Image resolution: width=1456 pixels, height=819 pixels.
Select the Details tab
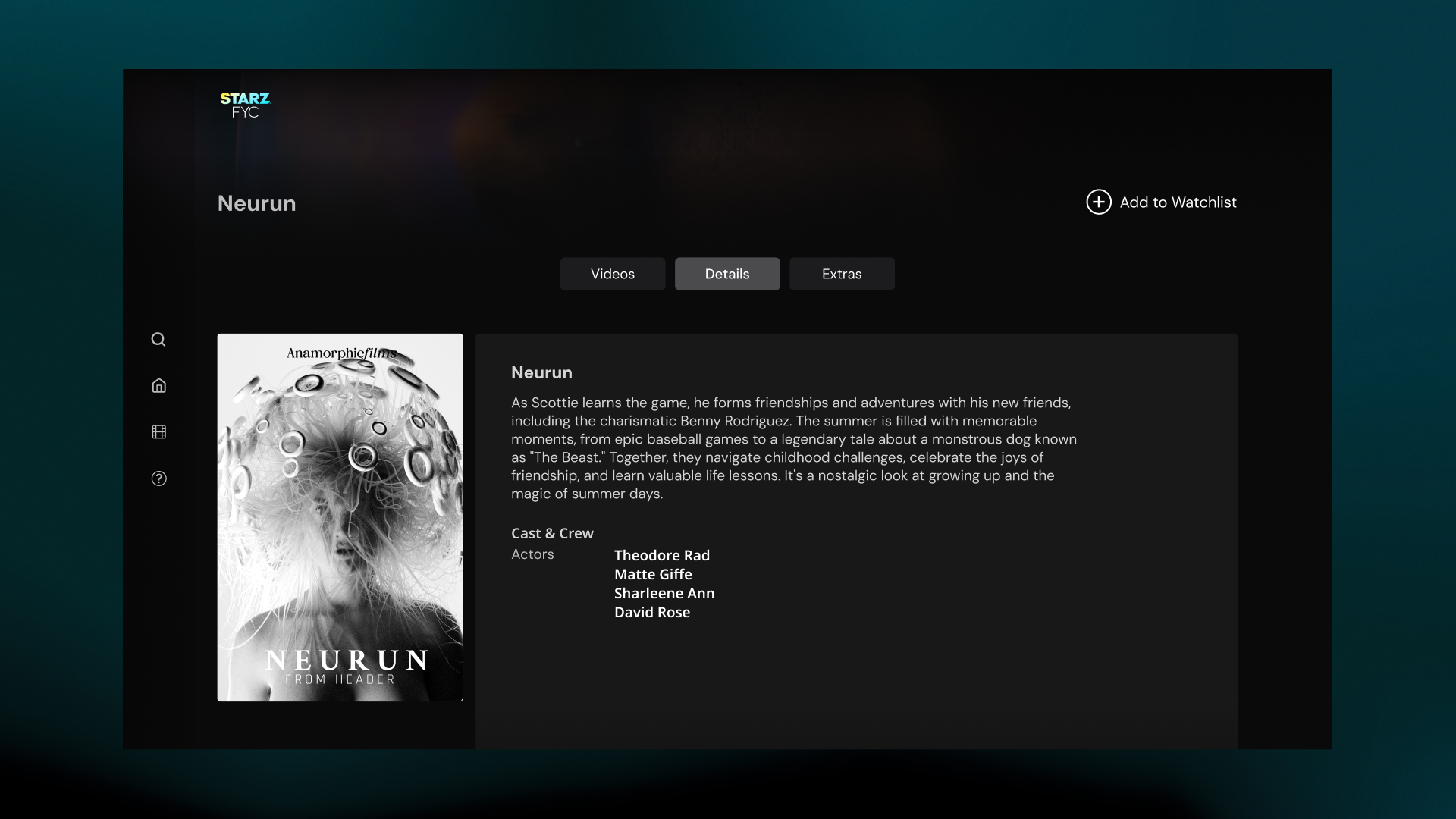pyautogui.click(x=727, y=274)
